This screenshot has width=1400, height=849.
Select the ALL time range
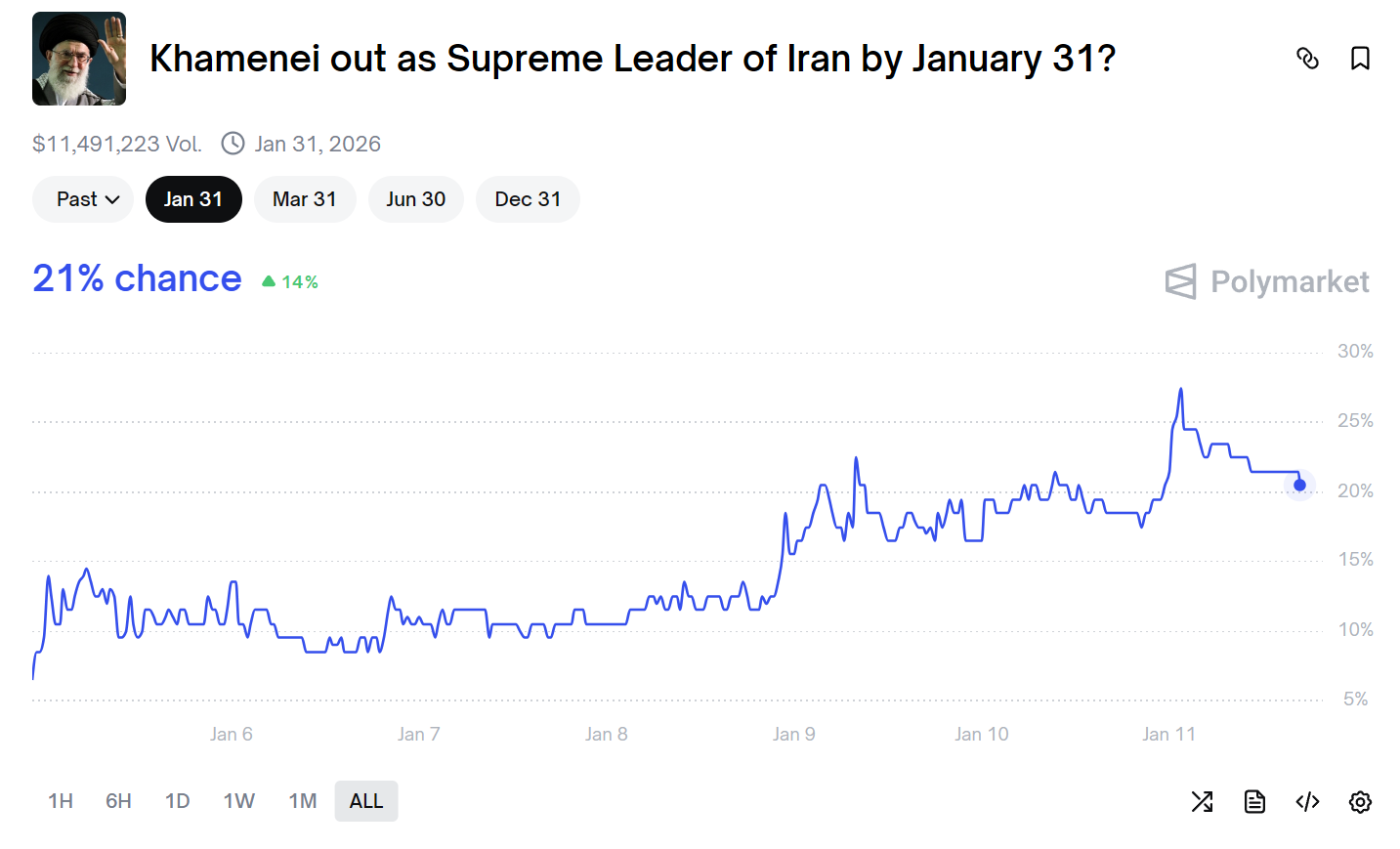pos(366,801)
